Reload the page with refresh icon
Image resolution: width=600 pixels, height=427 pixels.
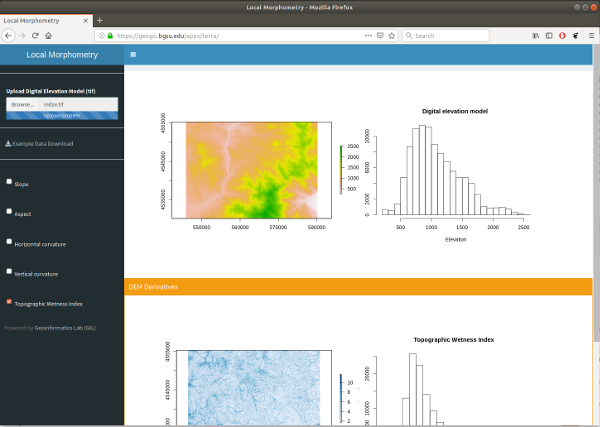pos(35,35)
